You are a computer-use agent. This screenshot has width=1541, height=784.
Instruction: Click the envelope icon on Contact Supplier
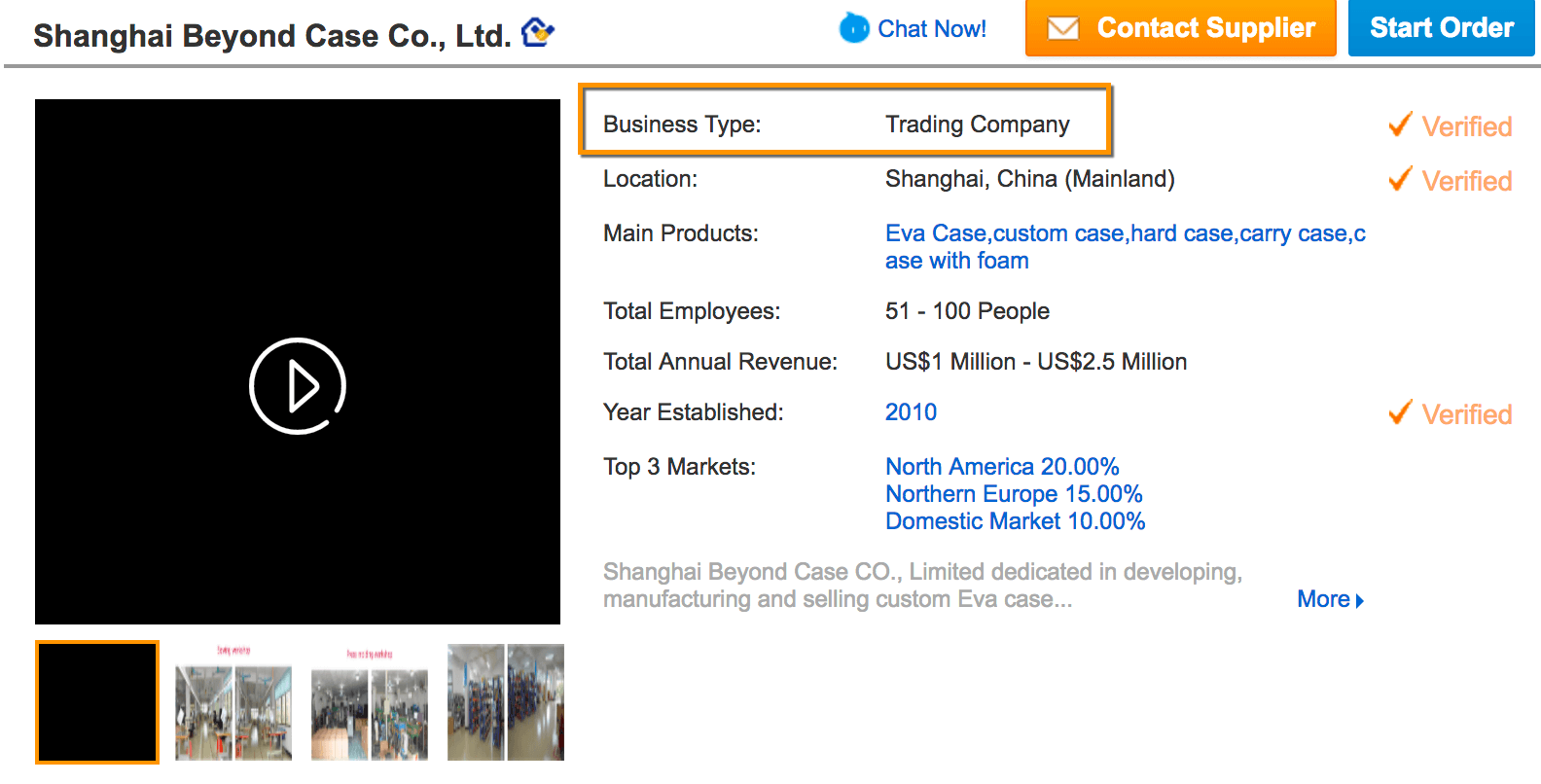point(1063,28)
